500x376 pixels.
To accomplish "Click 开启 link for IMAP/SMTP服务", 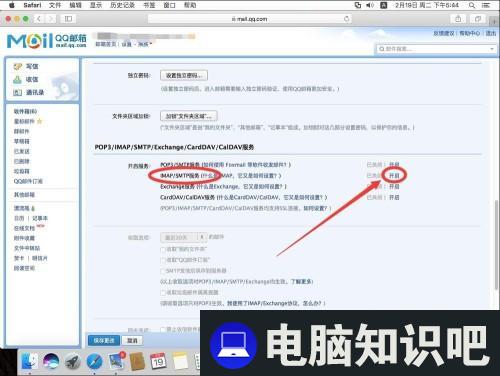I will pyautogui.click(x=394, y=175).
